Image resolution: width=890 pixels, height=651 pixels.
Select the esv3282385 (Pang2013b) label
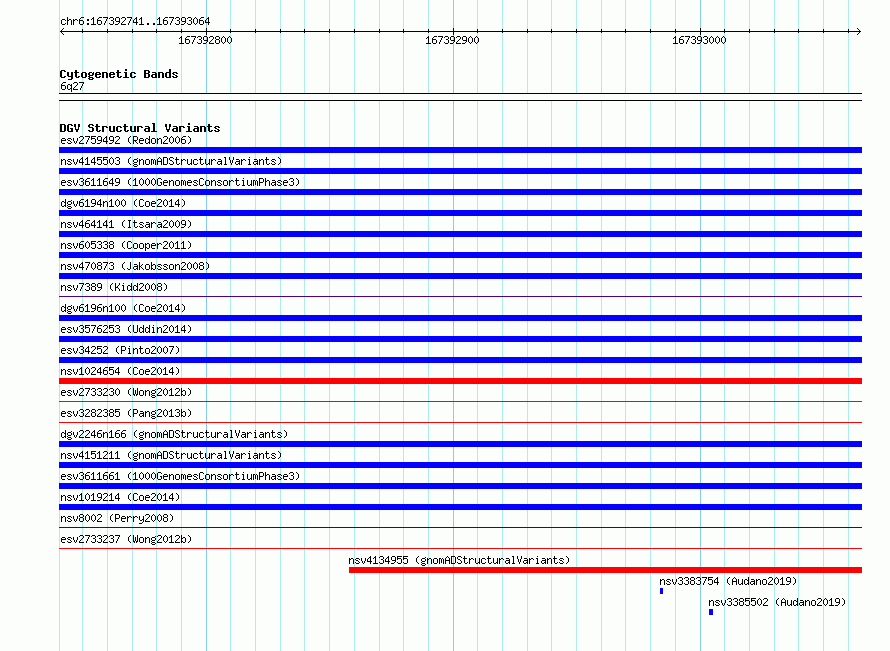click(126, 413)
